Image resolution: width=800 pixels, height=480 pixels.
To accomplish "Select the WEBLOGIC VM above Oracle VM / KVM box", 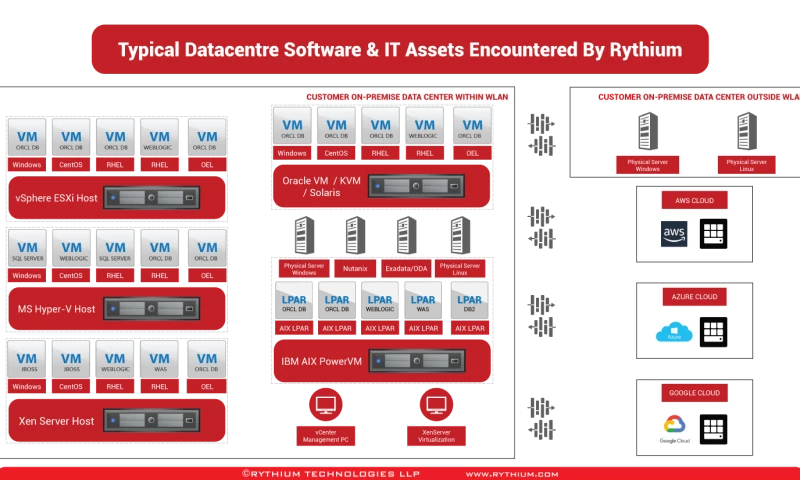I will (x=424, y=125).
